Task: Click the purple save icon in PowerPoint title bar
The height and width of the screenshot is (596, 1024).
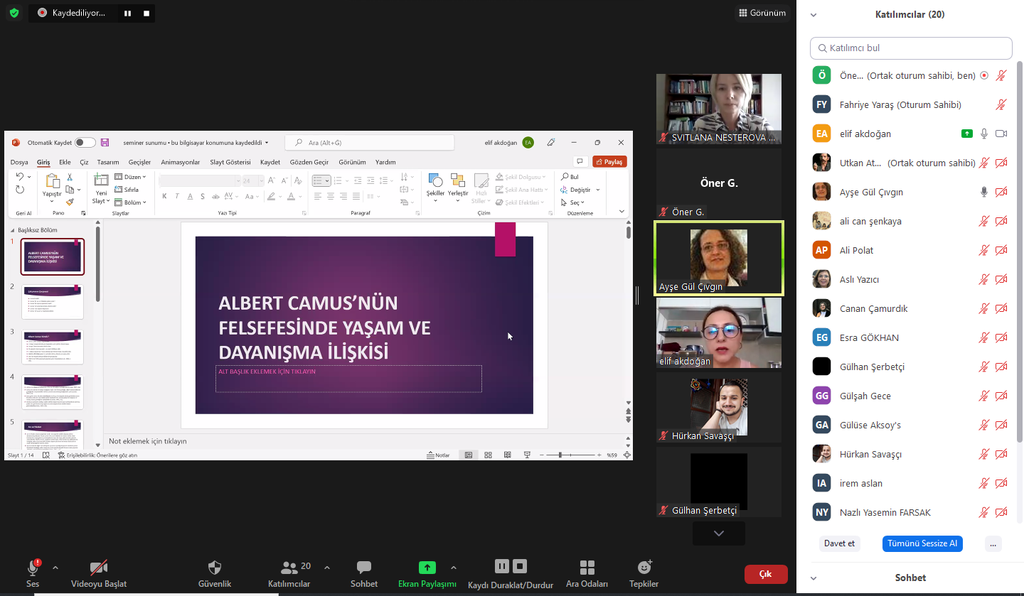Action: [104, 142]
